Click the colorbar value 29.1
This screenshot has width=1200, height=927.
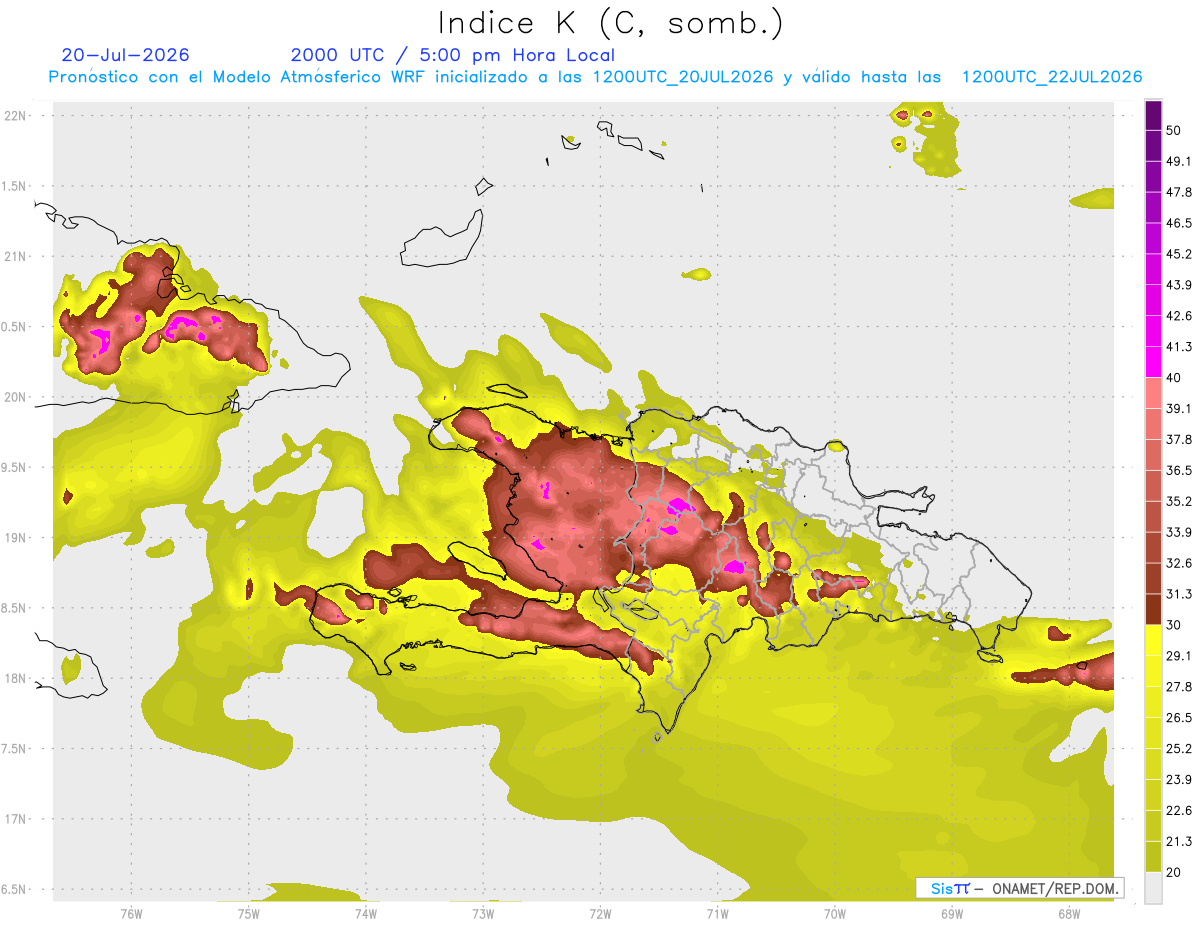coord(1180,656)
